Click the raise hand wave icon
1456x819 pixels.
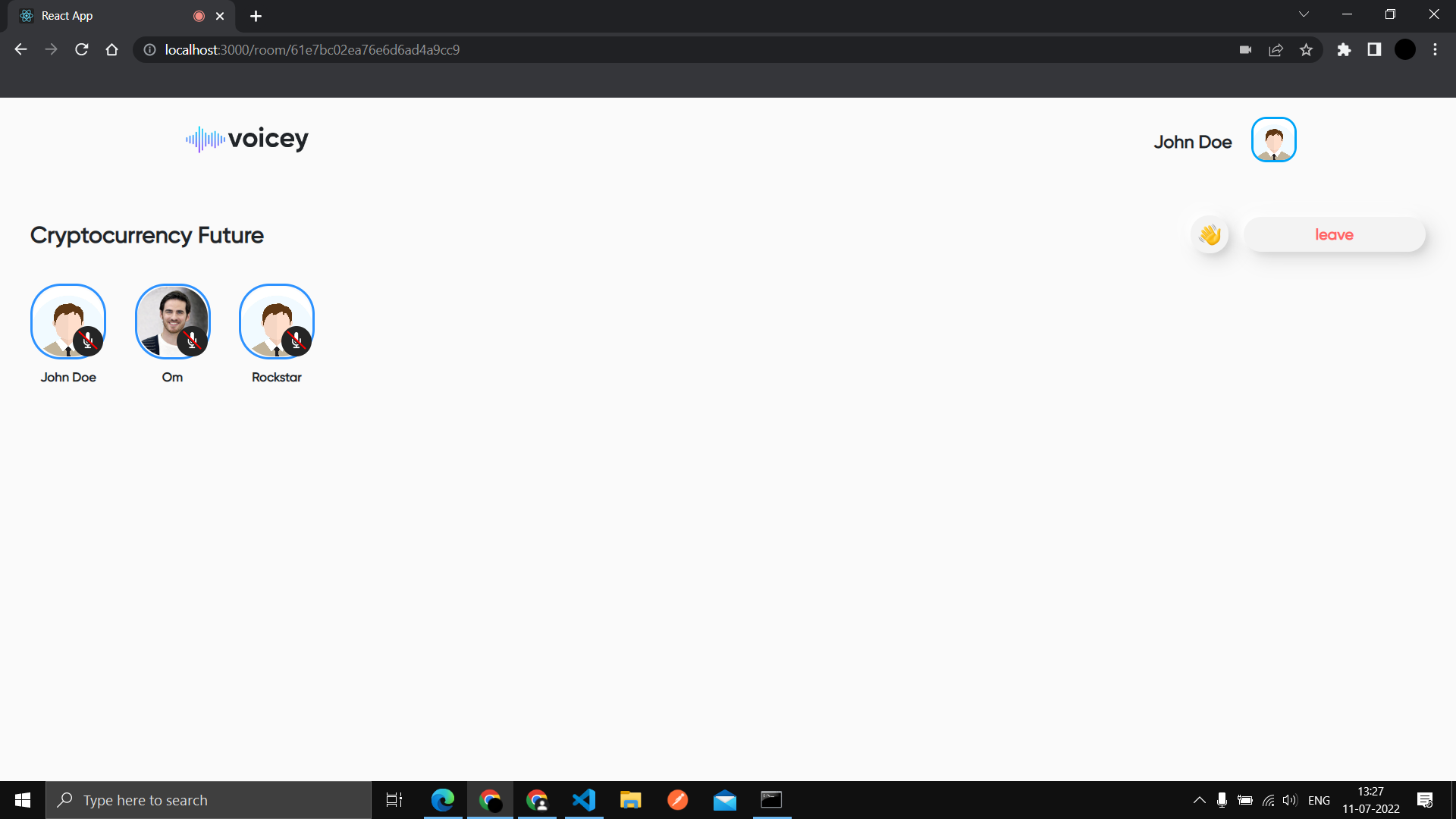[1210, 235]
